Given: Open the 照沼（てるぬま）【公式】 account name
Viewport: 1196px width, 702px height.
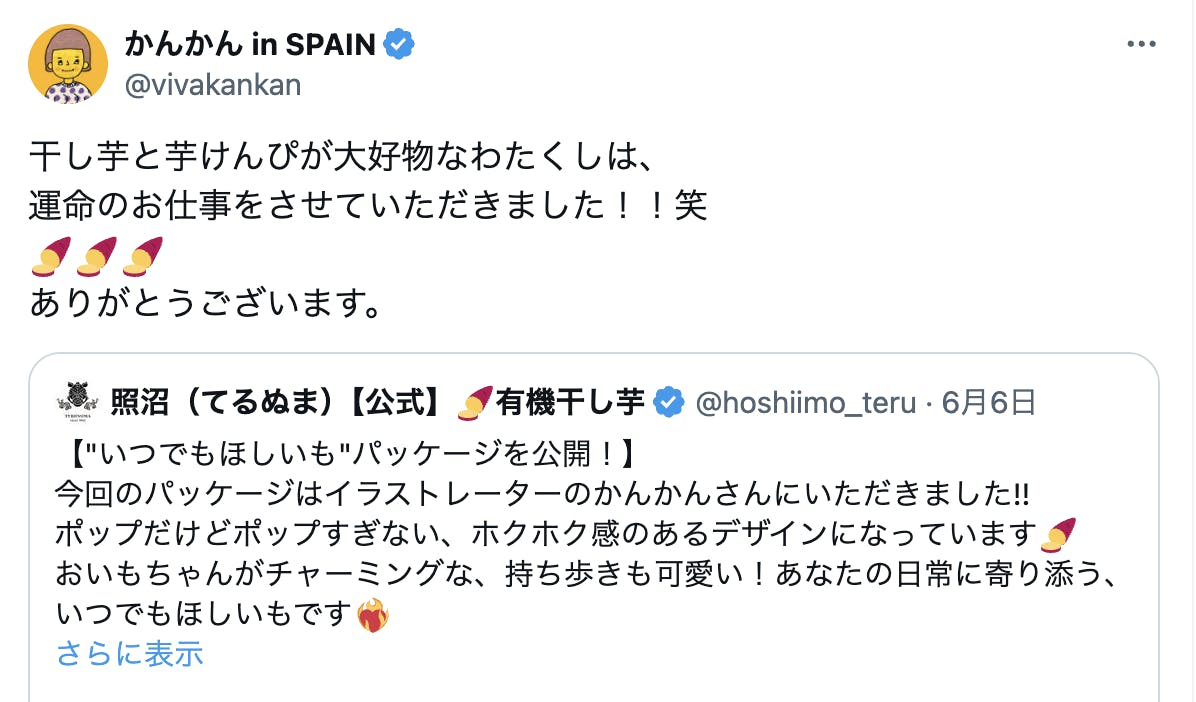Looking at the screenshot, I should pos(272,402).
